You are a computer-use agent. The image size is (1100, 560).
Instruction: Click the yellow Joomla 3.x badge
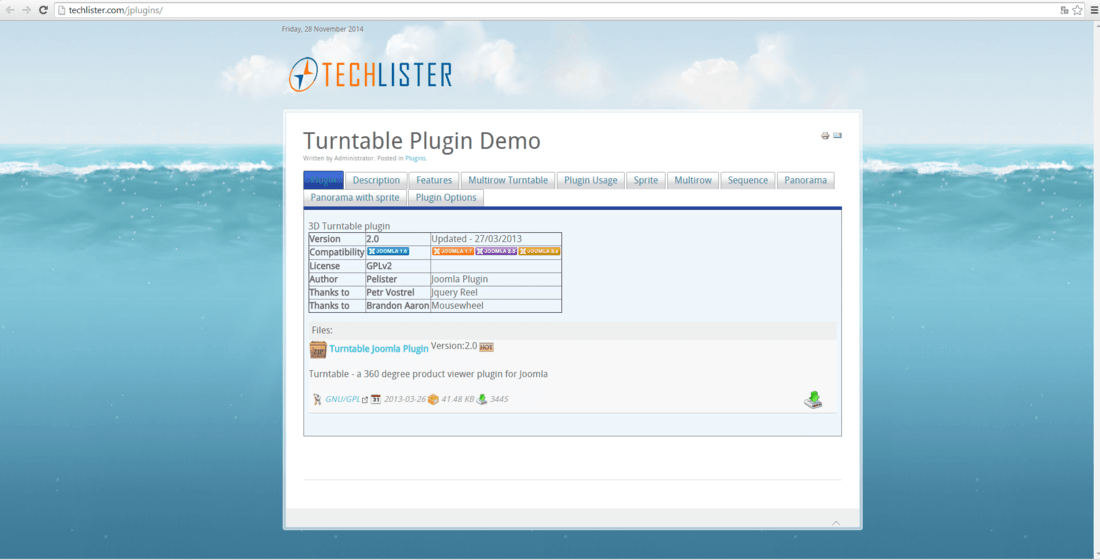click(x=539, y=251)
